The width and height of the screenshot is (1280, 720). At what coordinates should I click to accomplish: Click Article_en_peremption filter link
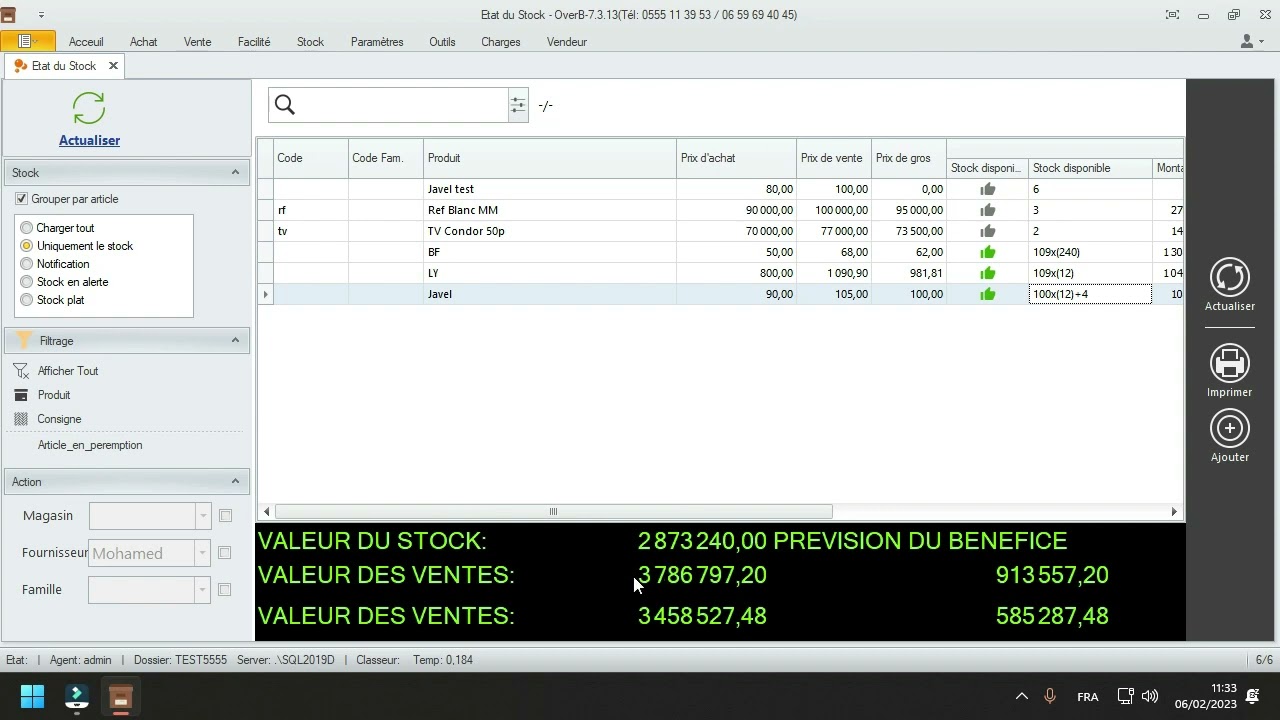click(x=90, y=445)
